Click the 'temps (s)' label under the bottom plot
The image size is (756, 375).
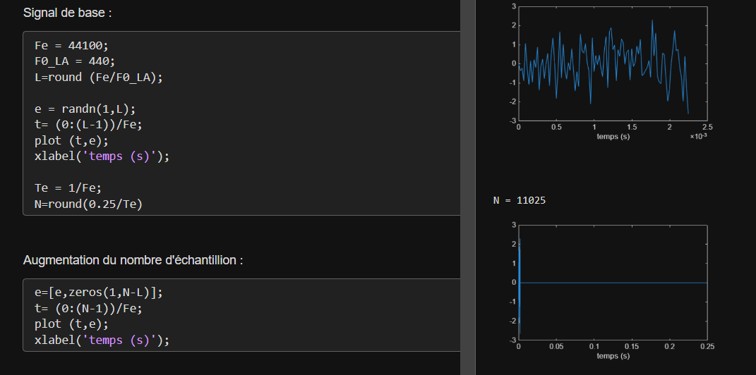[613, 356]
